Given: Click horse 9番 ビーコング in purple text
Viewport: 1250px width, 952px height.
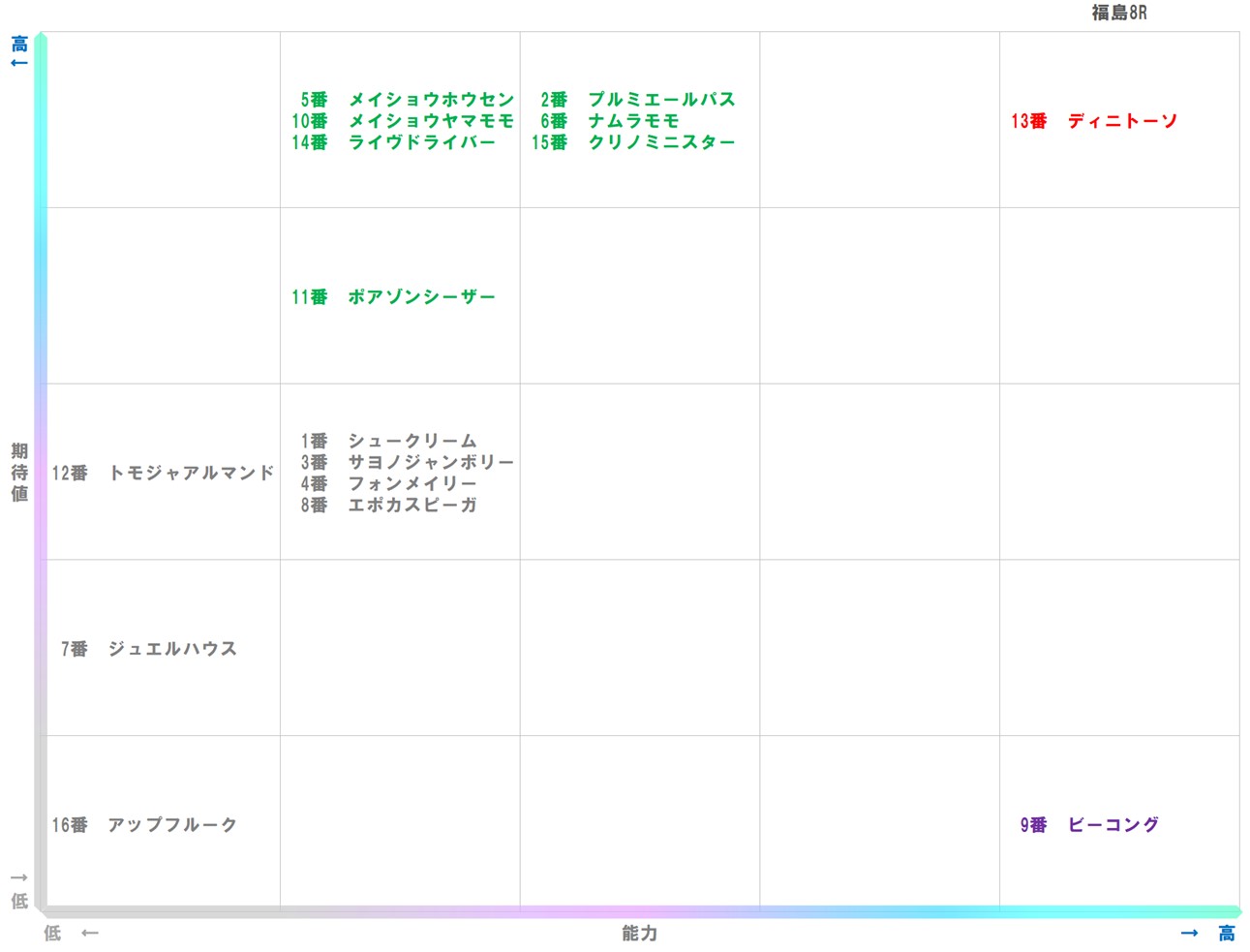Looking at the screenshot, I should (x=1088, y=826).
